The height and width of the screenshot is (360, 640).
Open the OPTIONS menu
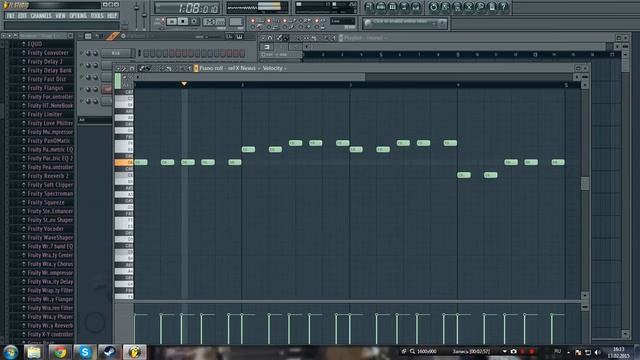pyautogui.click(x=78, y=16)
